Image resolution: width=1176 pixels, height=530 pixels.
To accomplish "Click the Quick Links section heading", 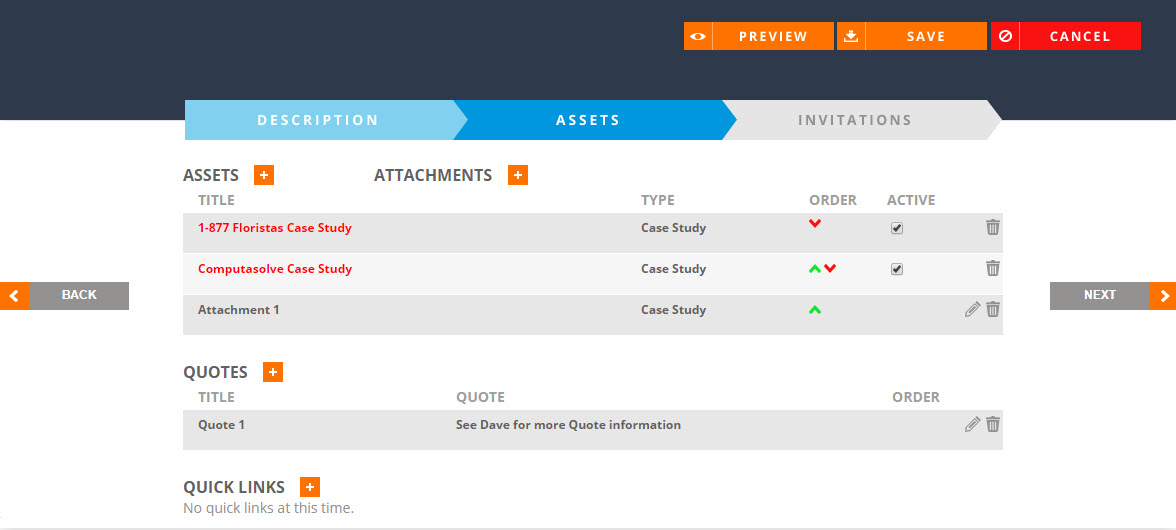I will [x=234, y=487].
